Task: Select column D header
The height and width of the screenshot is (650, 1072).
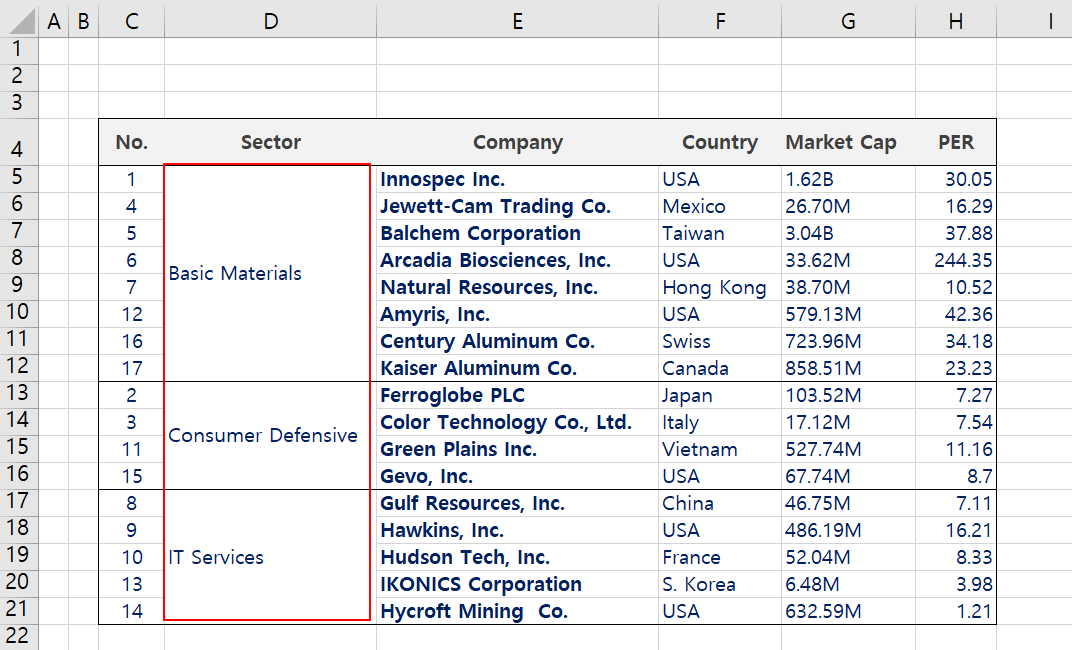Action: point(271,21)
